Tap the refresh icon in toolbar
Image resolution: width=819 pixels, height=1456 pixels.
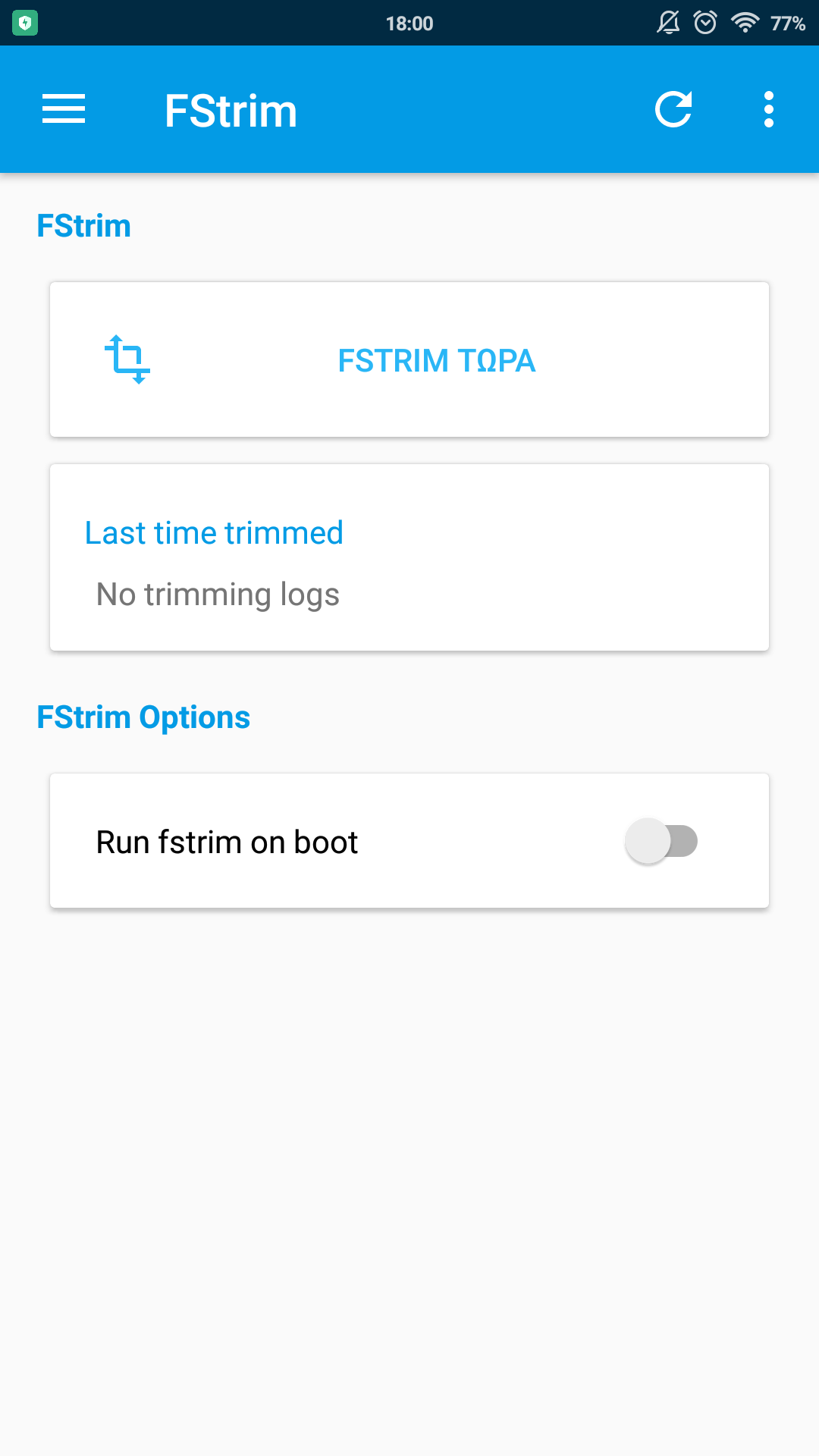(x=673, y=109)
